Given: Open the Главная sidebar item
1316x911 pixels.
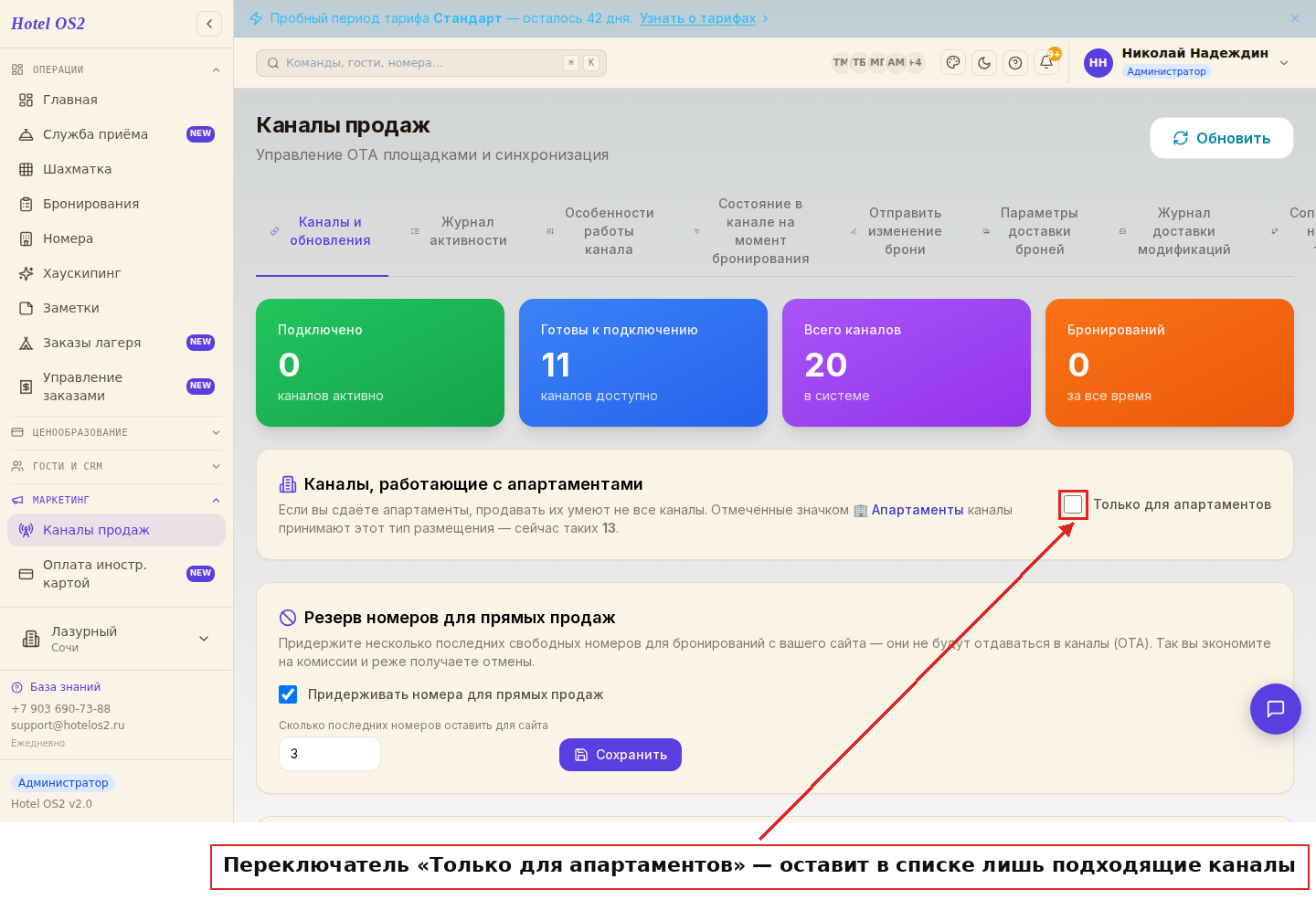Looking at the screenshot, I should coord(116,100).
